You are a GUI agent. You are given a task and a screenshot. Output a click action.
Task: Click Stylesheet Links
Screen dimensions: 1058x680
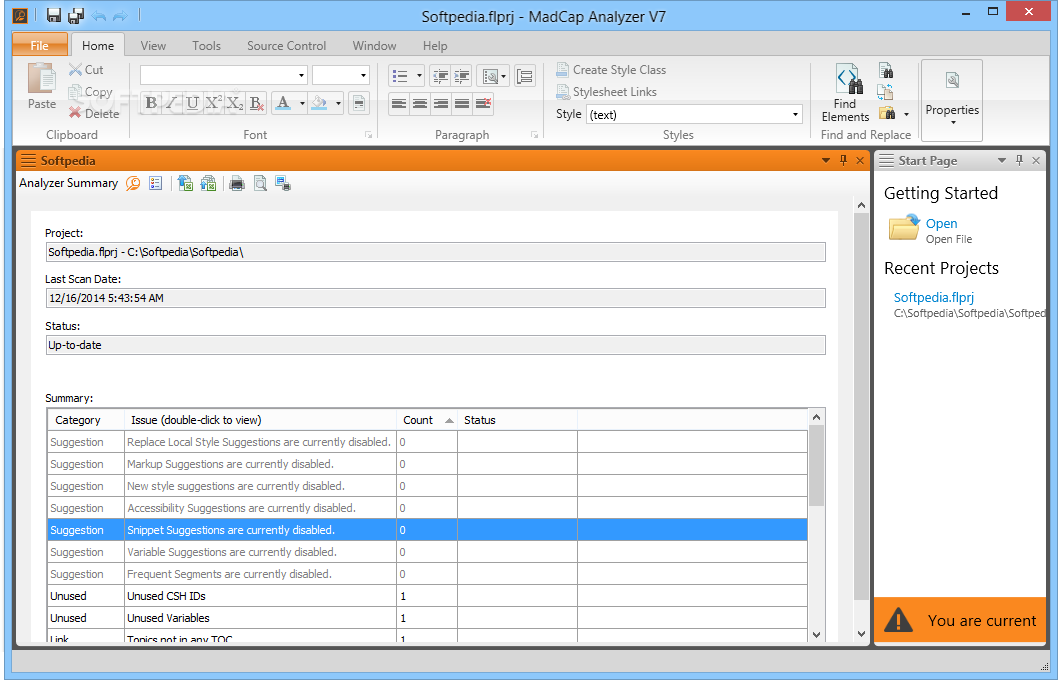point(606,92)
